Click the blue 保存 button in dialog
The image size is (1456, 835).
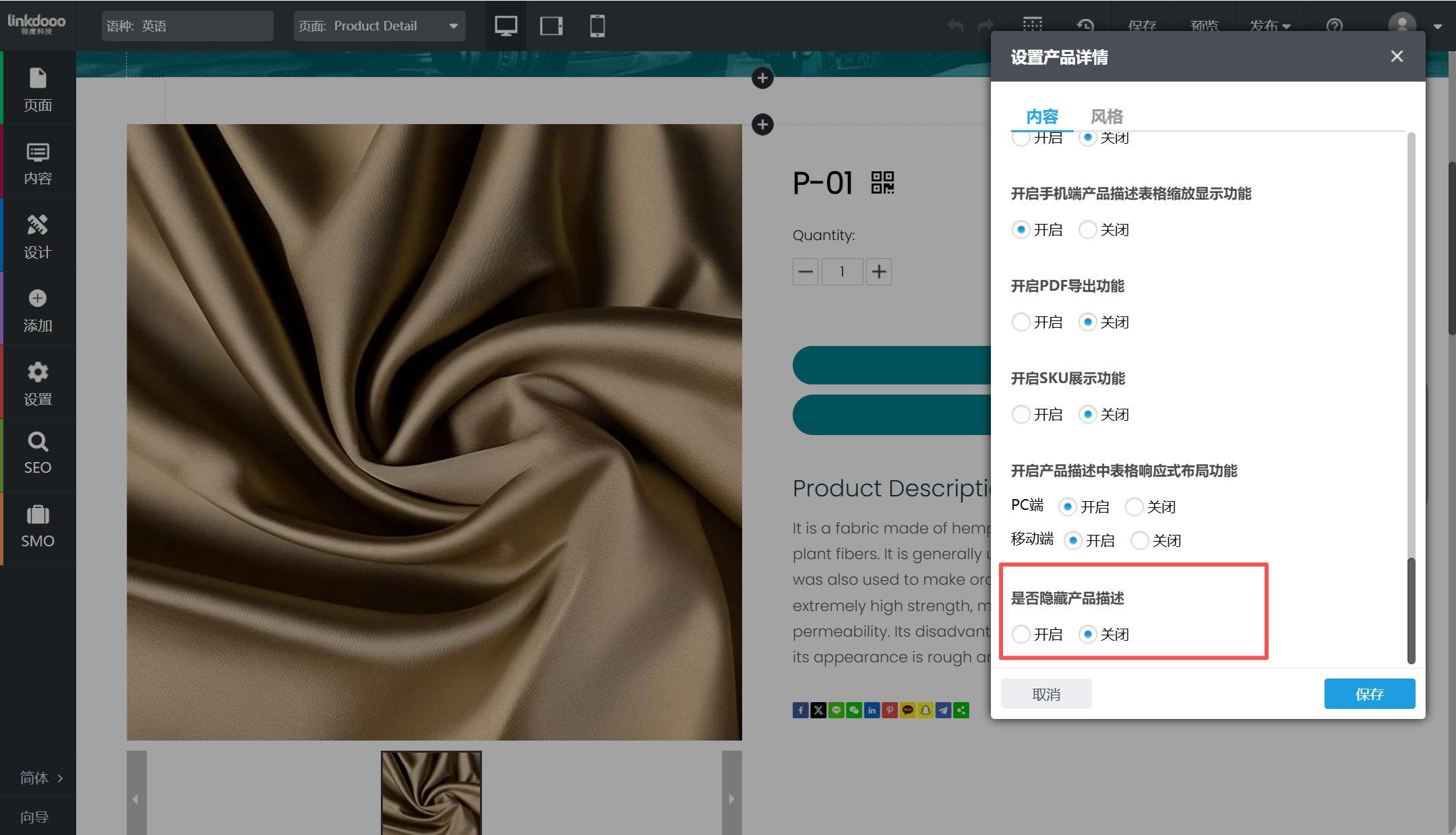pyautogui.click(x=1369, y=694)
